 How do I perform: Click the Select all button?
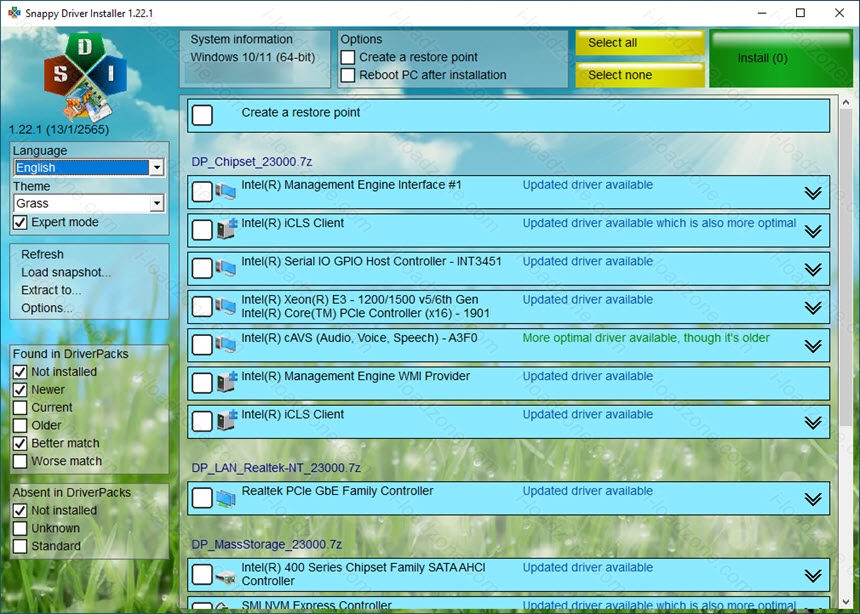[x=640, y=43]
